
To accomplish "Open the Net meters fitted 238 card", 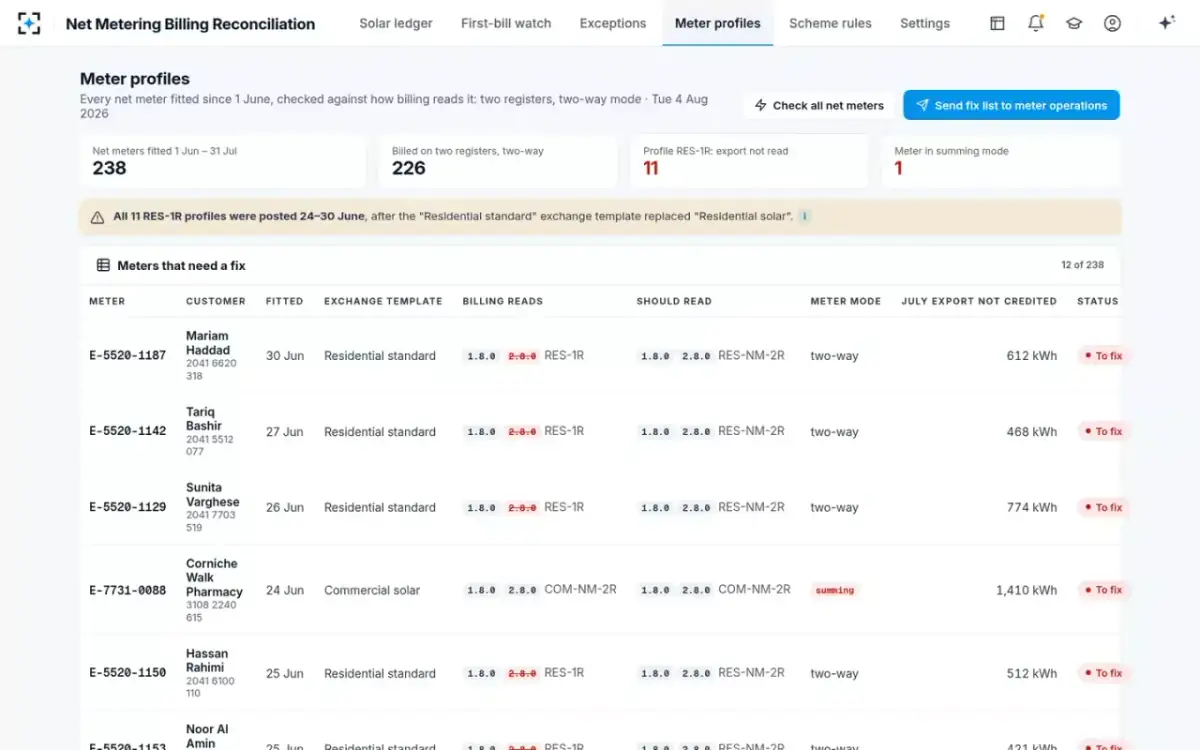I will [222, 161].
